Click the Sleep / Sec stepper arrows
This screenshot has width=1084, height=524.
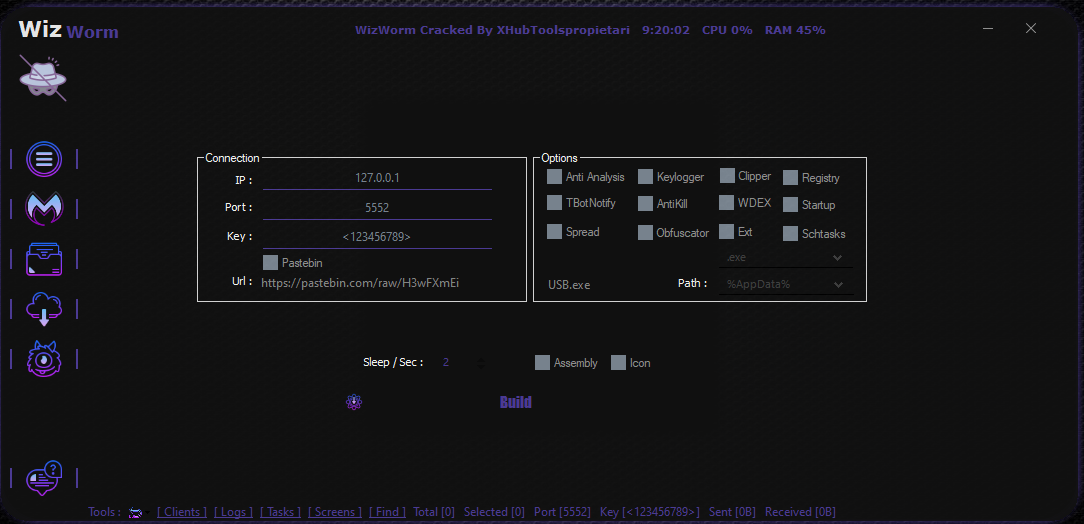[x=481, y=363]
